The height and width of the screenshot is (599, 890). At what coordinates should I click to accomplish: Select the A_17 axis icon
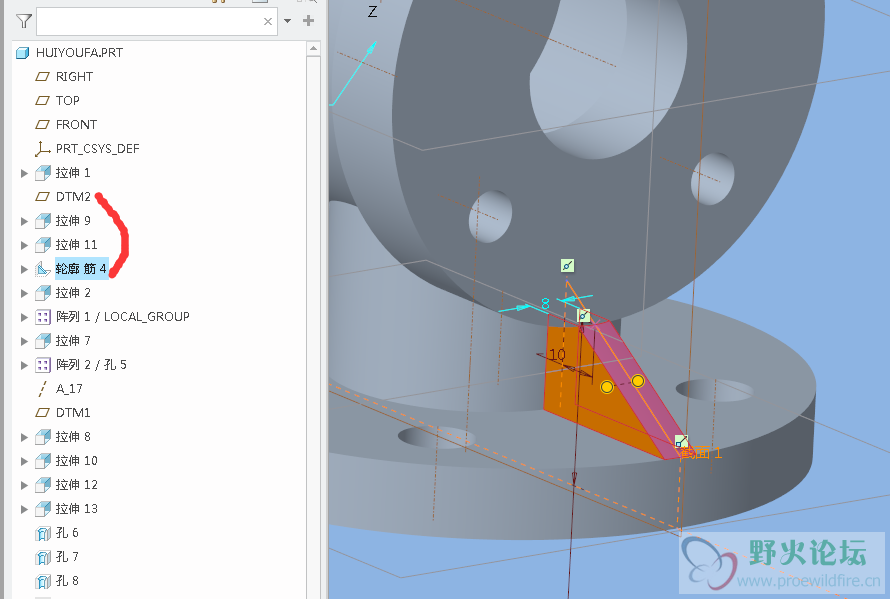click(42, 389)
